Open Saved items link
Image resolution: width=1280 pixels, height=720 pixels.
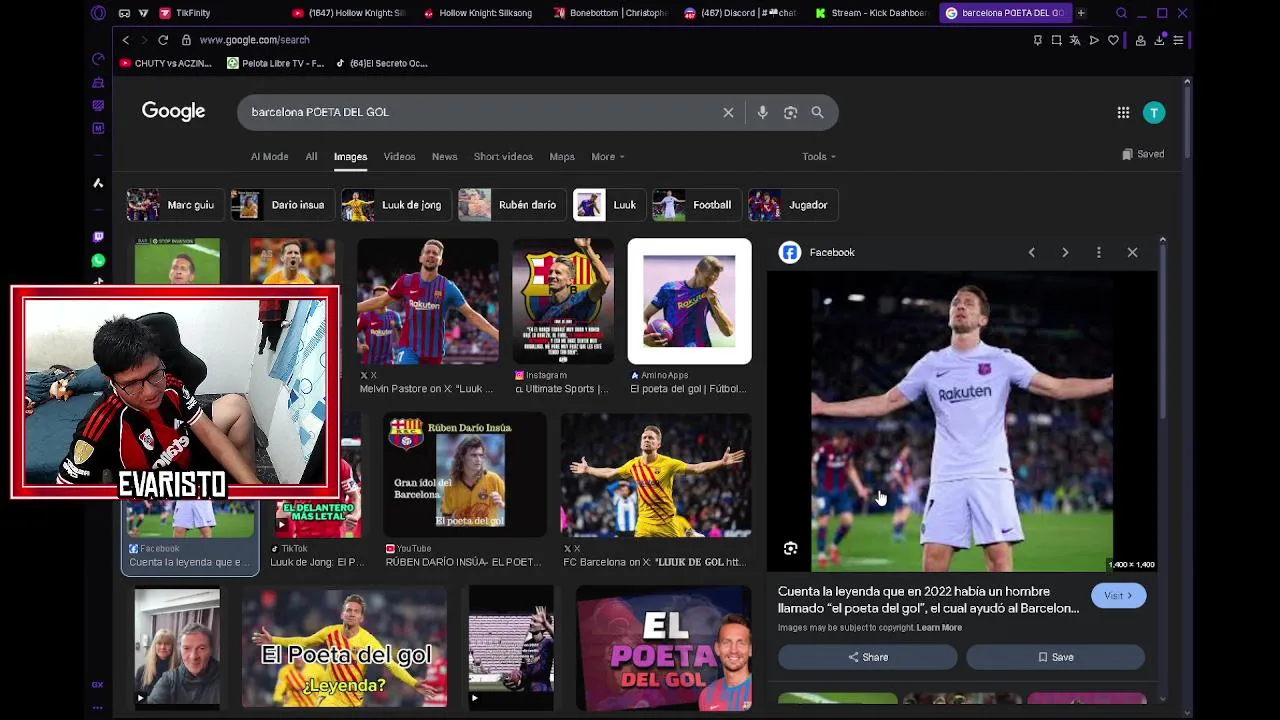pos(1143,154)
